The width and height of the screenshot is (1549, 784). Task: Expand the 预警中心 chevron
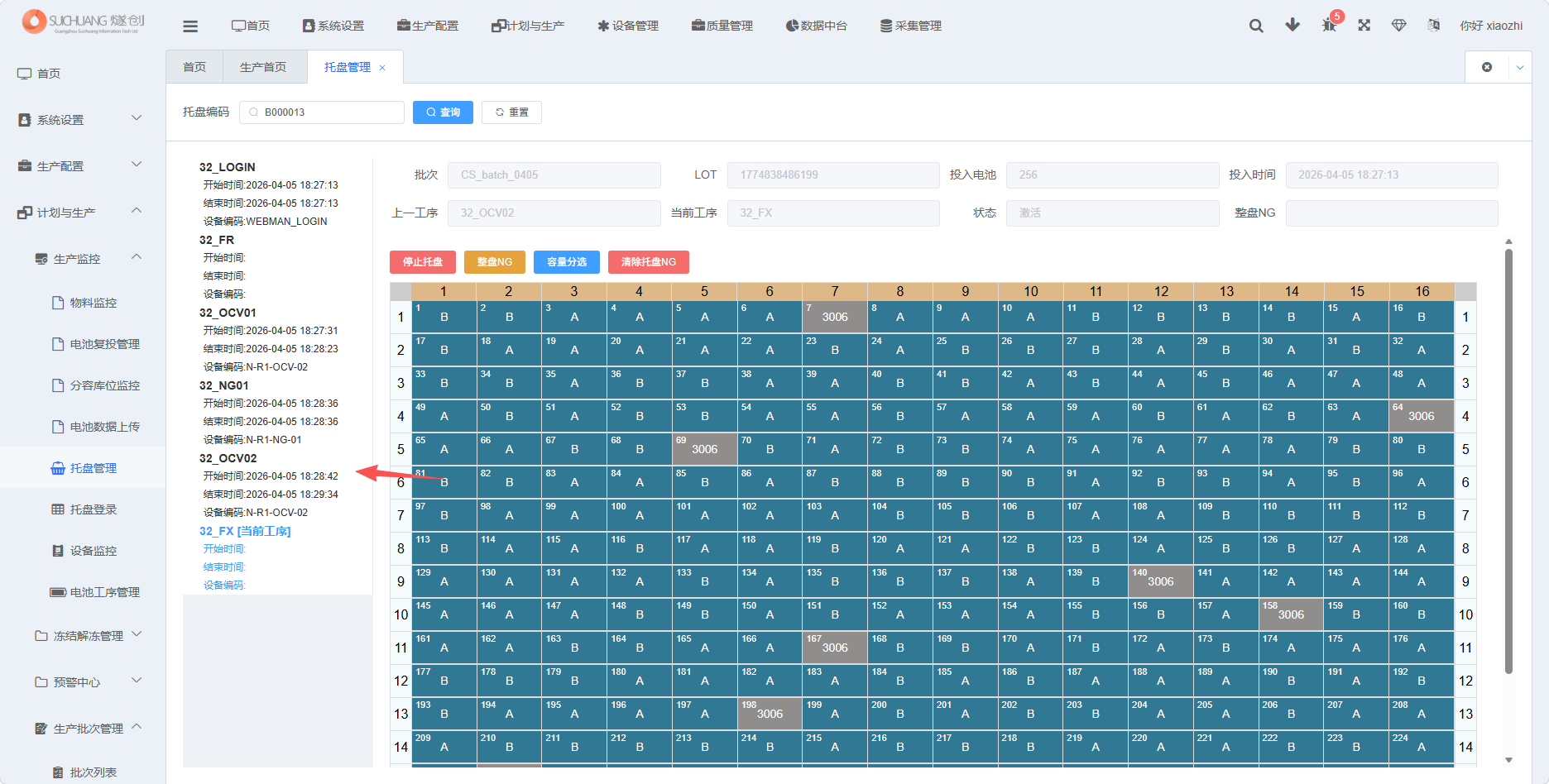[x=137, y=681]
